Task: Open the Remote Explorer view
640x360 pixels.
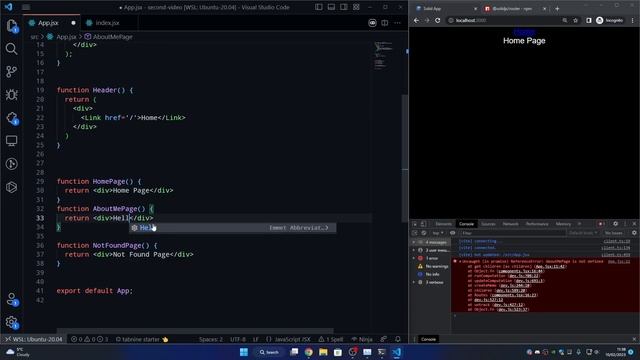Action: 11,141
